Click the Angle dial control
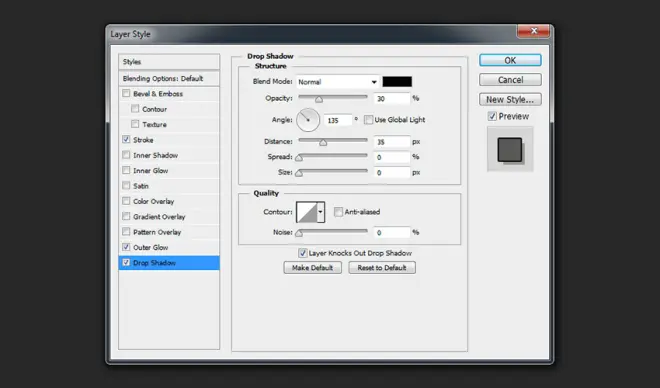The image size is (660, 388). tap(308, 120)
